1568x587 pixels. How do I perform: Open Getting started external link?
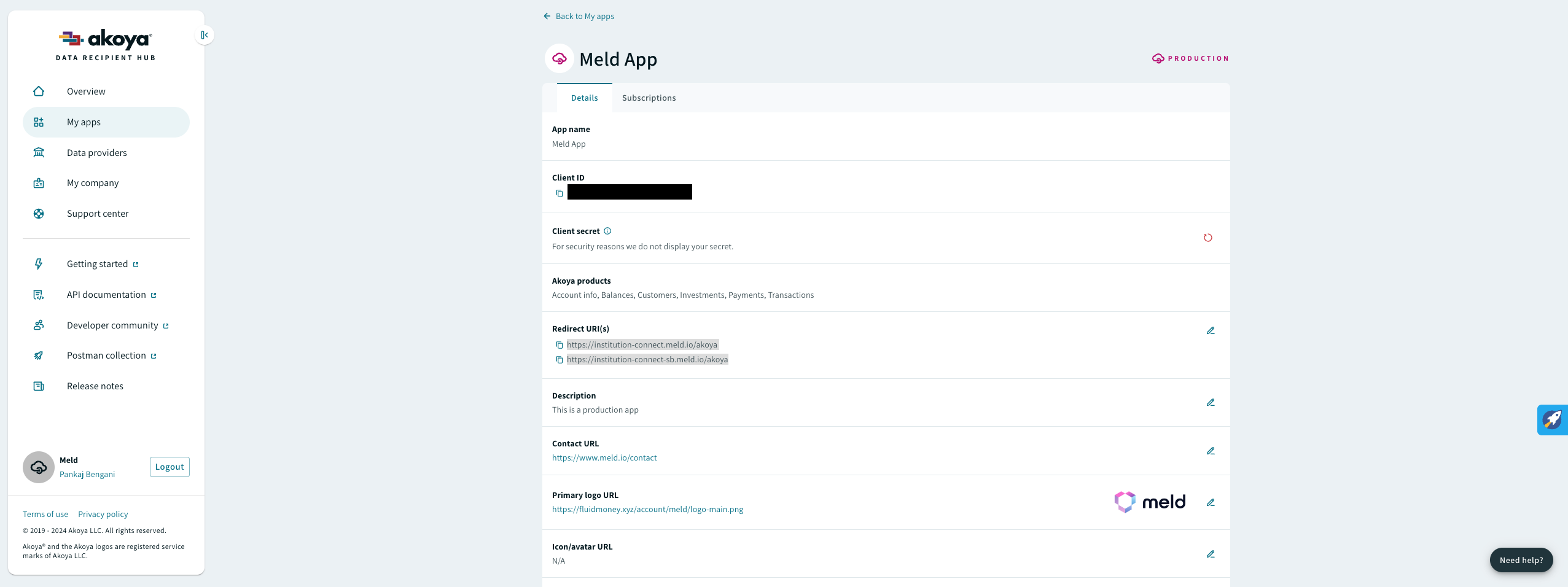103,264
